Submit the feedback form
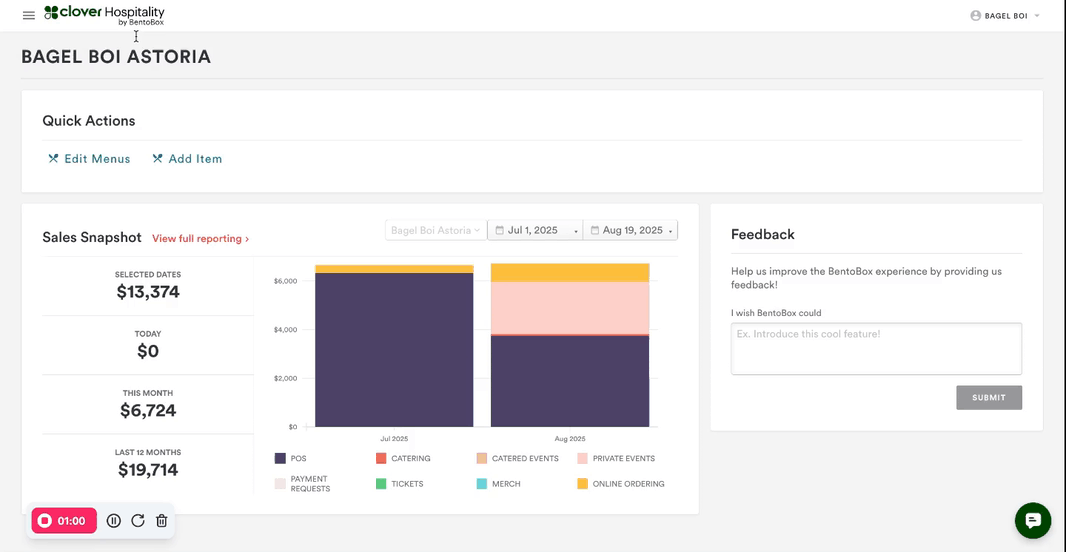The width and height of the screenshot is (1066, 552). coord(989,398)
